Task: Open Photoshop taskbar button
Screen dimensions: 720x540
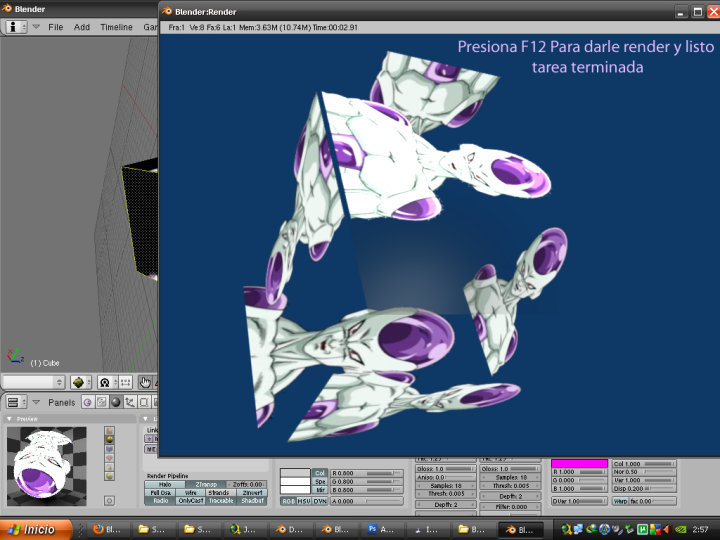Action: coord(382,529)
